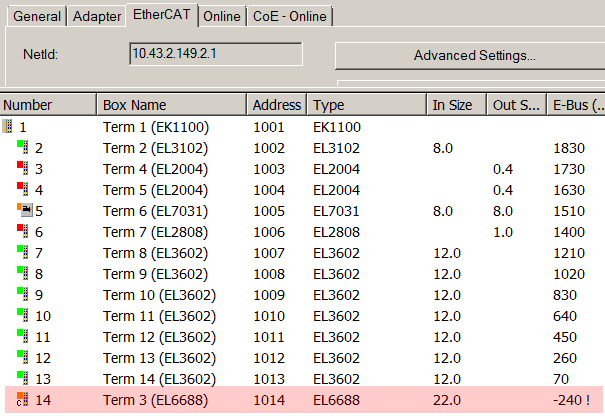Image resolution: width=605 pixels, height=418 pixels.
Task: Click the EL6688 icon in row 14
Action: point(23,400)
